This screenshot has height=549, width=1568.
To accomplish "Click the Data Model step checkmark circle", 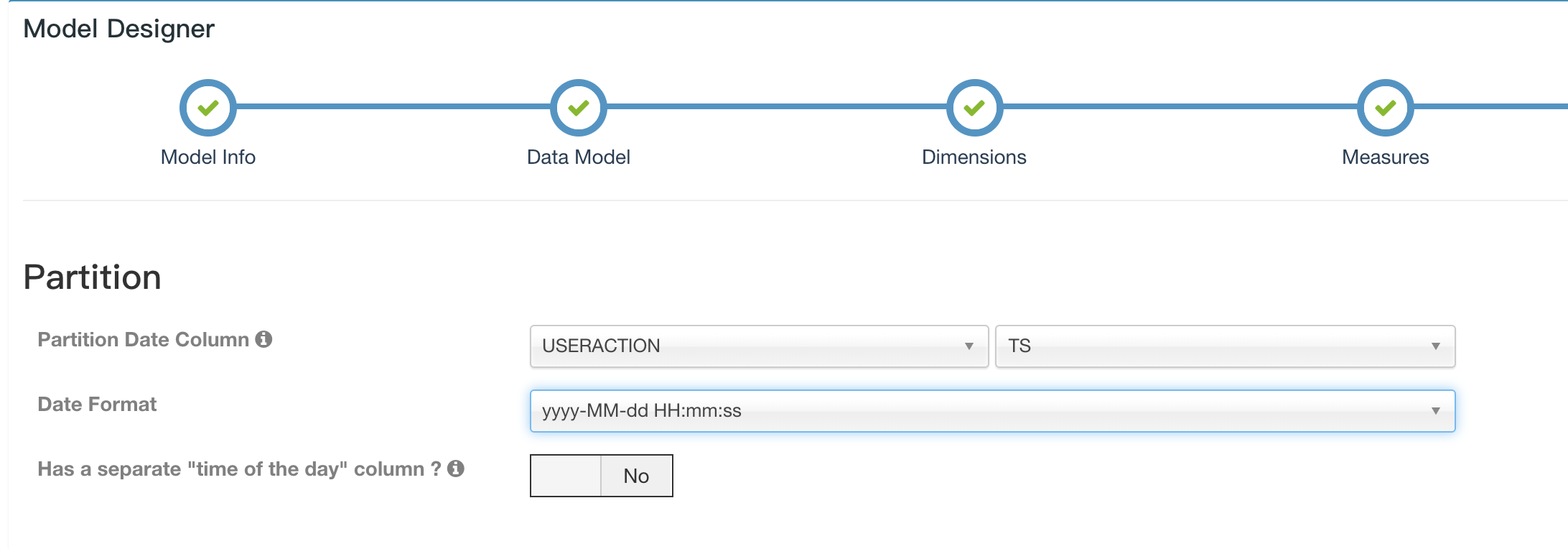I will pos(579,108).
